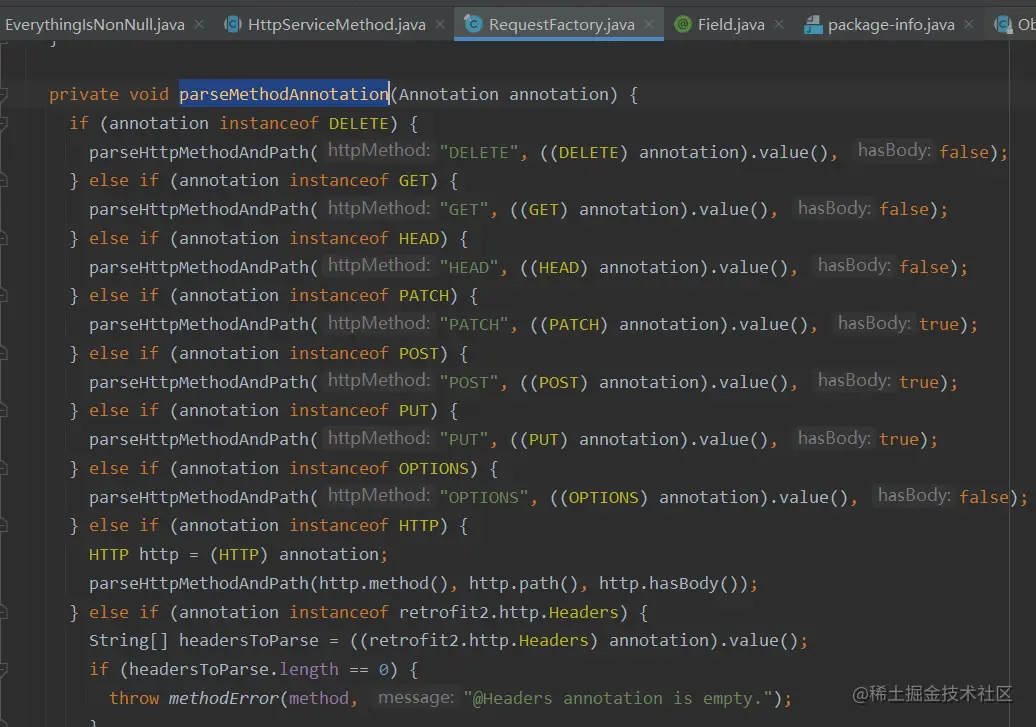
Task: Click the "@Headers annotation is empty." string
Action: [618, 699]
